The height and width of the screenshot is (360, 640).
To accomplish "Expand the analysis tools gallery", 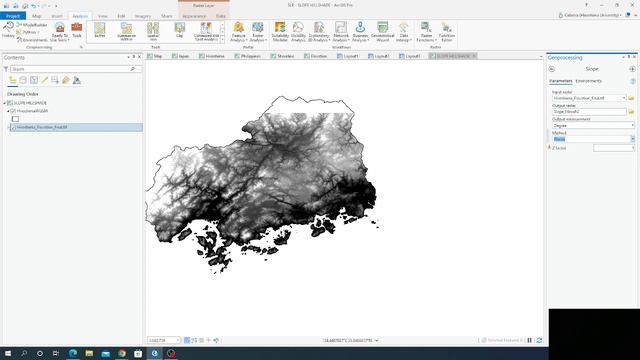I will click(222, 40).
